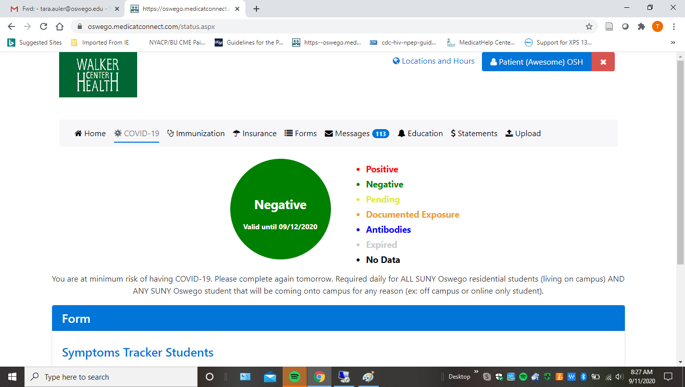This screenshot has width=685, height=387.
Task: Open the Forms section
Action: [x=301, y=133]
